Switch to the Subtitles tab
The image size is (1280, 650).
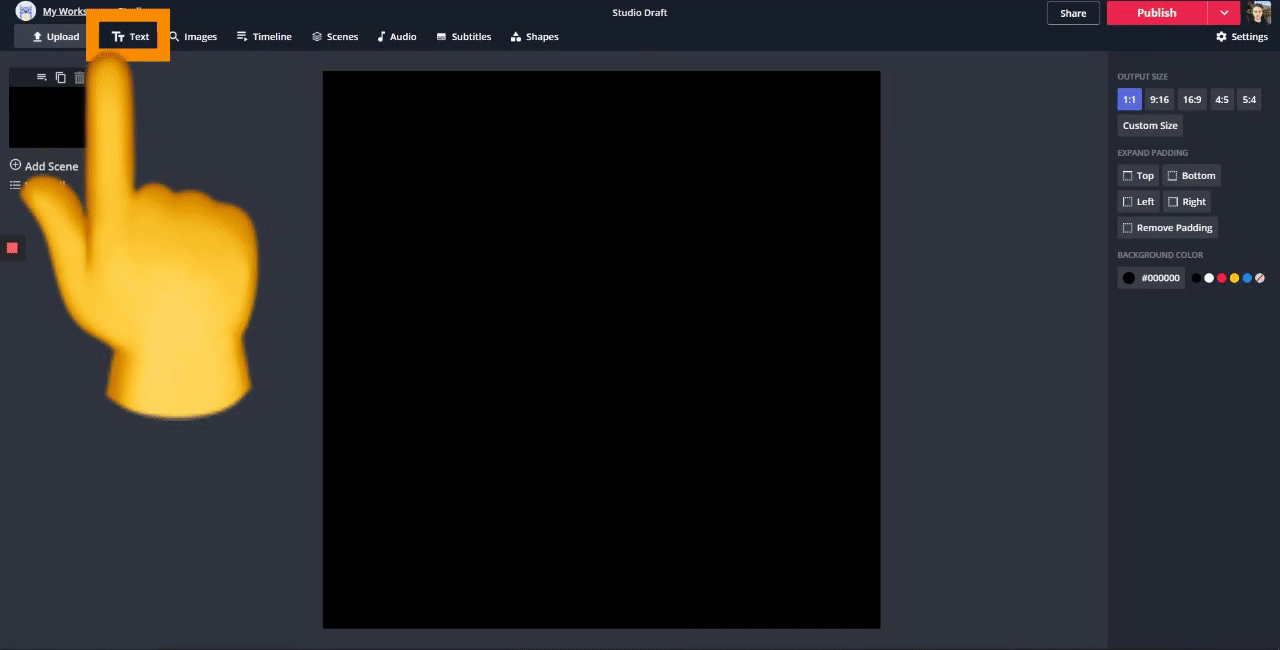(x=463, y=37)
